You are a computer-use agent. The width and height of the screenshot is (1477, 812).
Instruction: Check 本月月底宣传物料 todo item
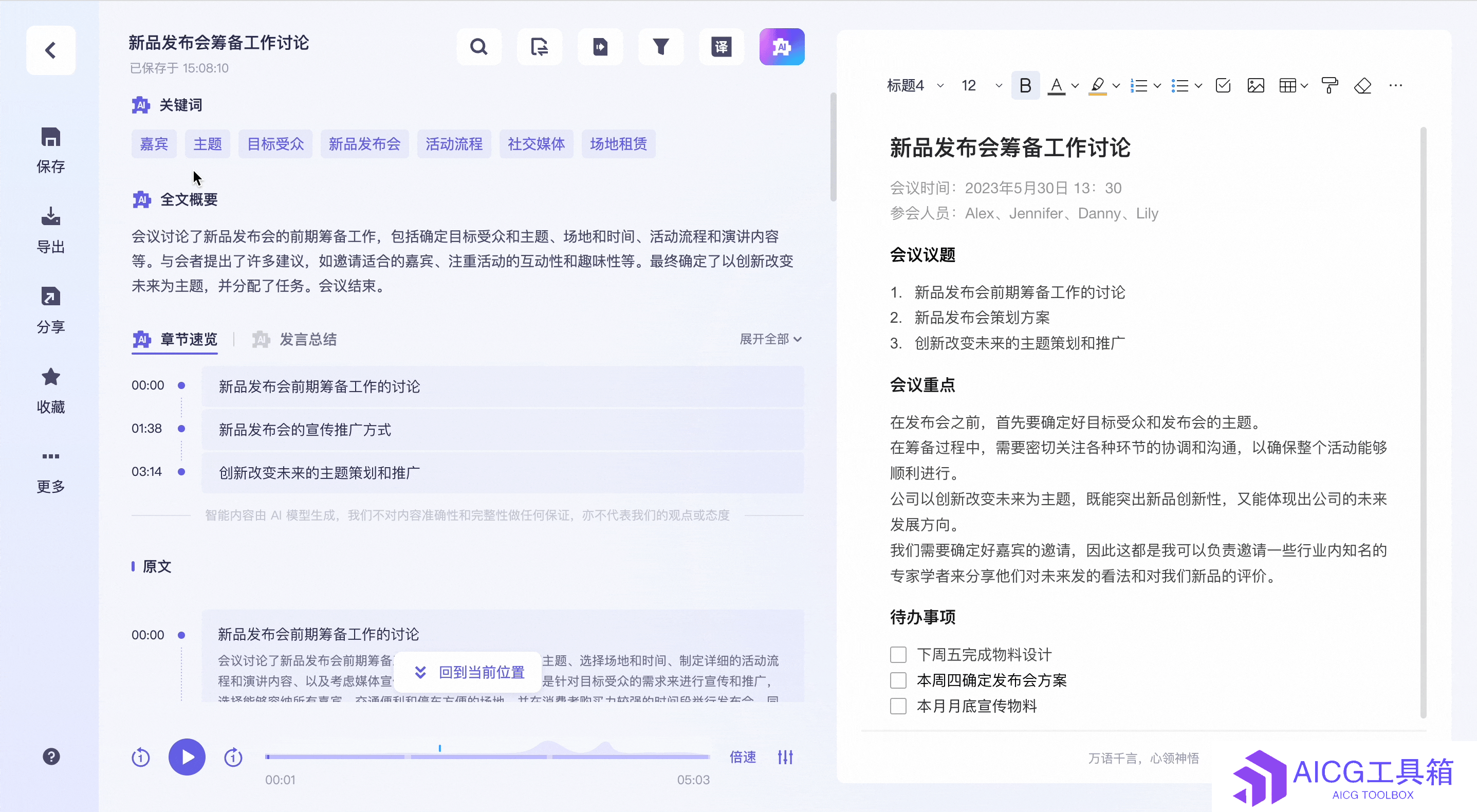(x=898, y=706)
